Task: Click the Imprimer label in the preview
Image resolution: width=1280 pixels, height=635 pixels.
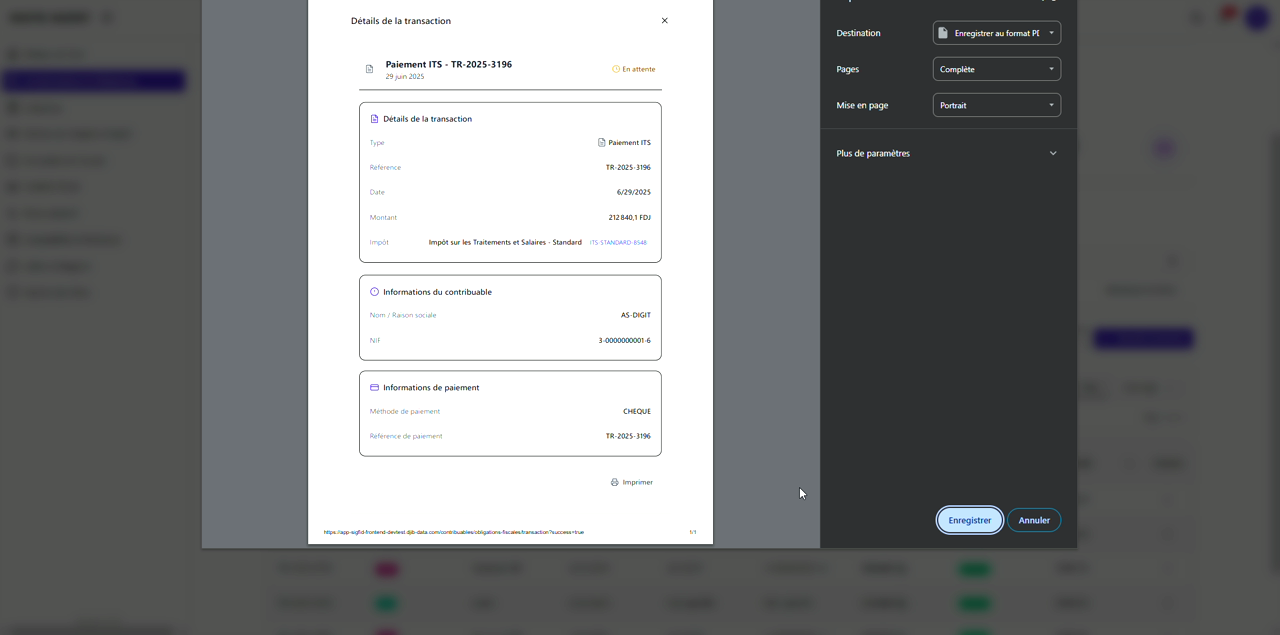Action: (x=637, y=482)
